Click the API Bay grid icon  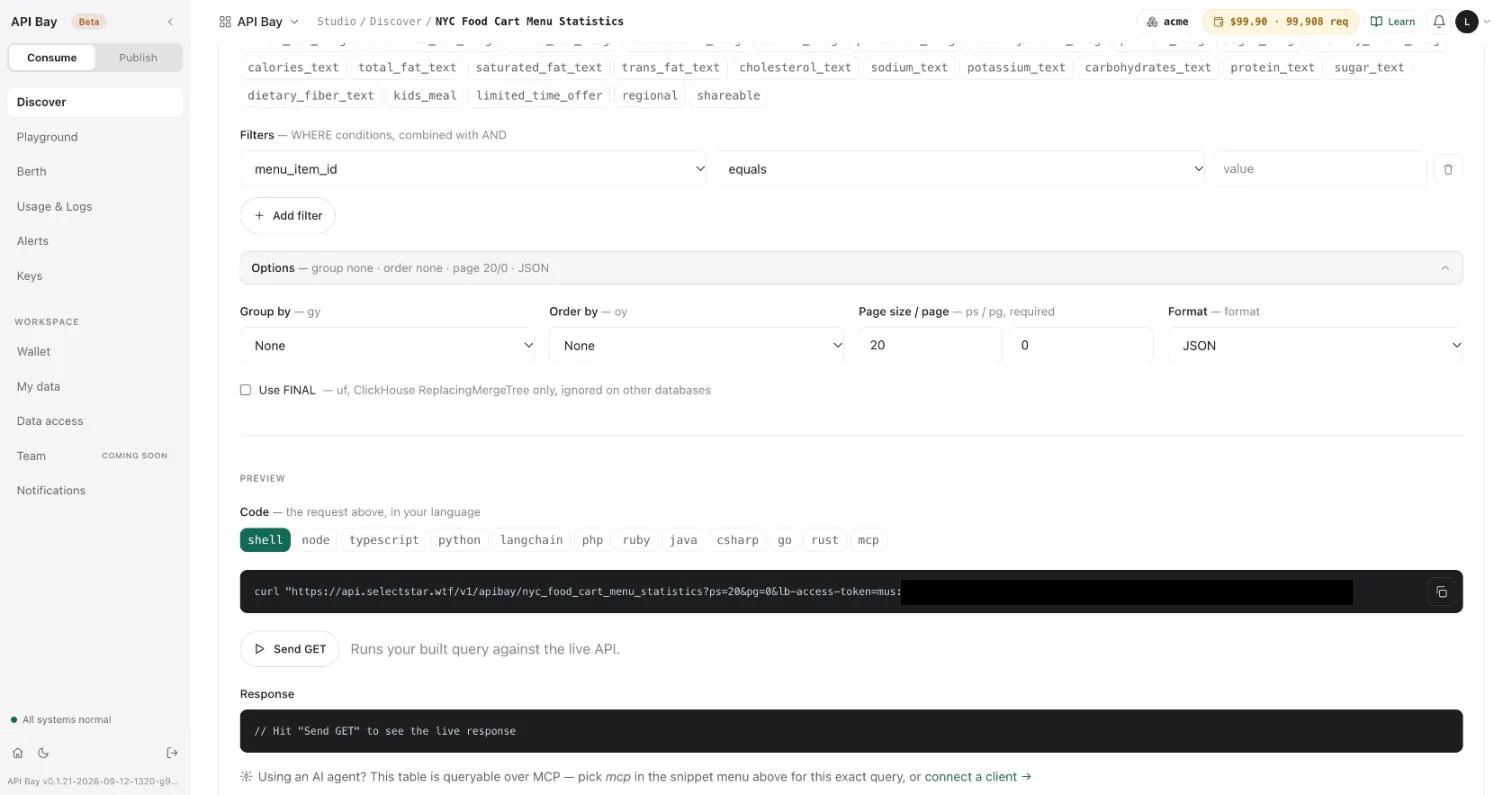[x=225, y=21]
